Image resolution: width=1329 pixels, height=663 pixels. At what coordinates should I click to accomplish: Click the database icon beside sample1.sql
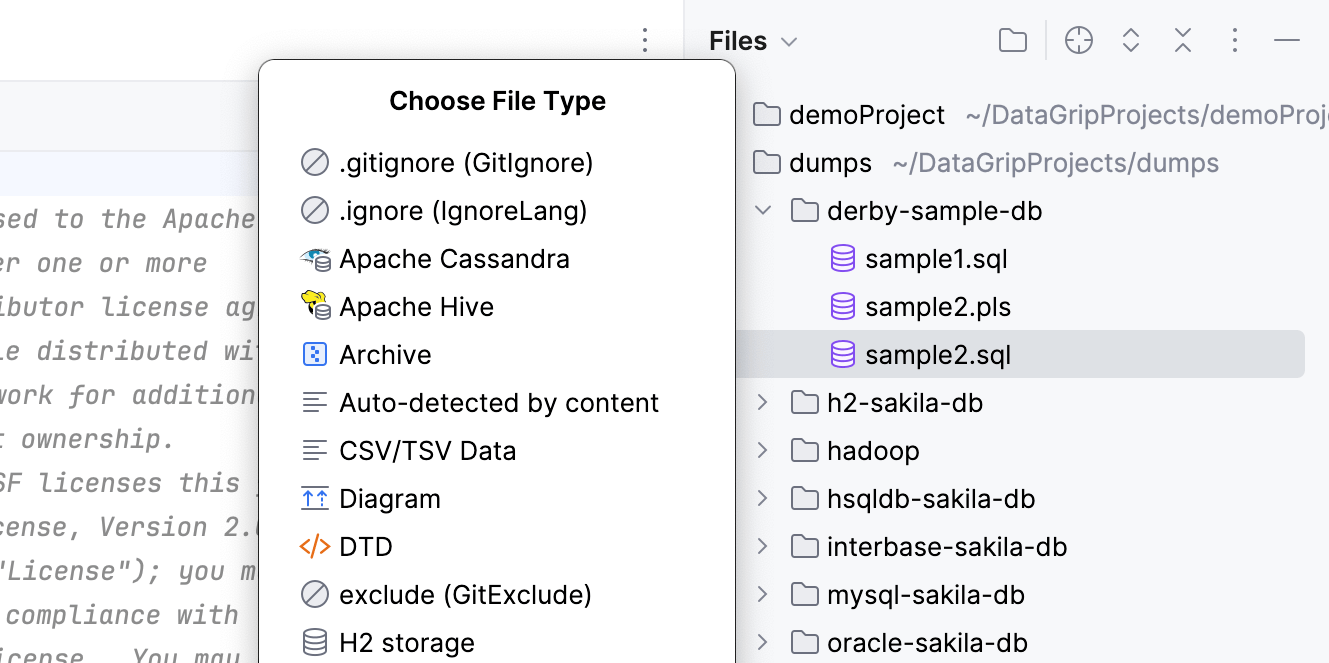click(843, 258)
